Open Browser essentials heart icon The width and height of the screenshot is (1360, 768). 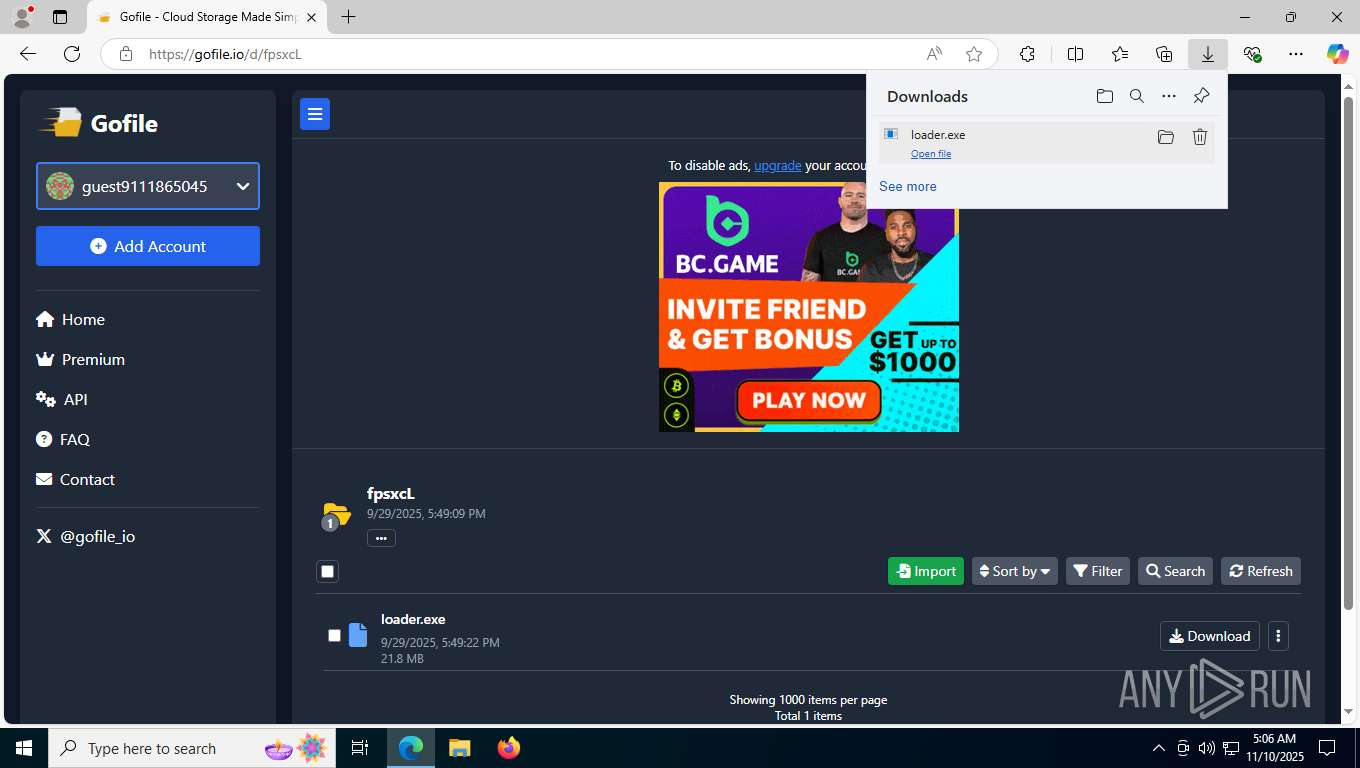[x=1252, y=54]
